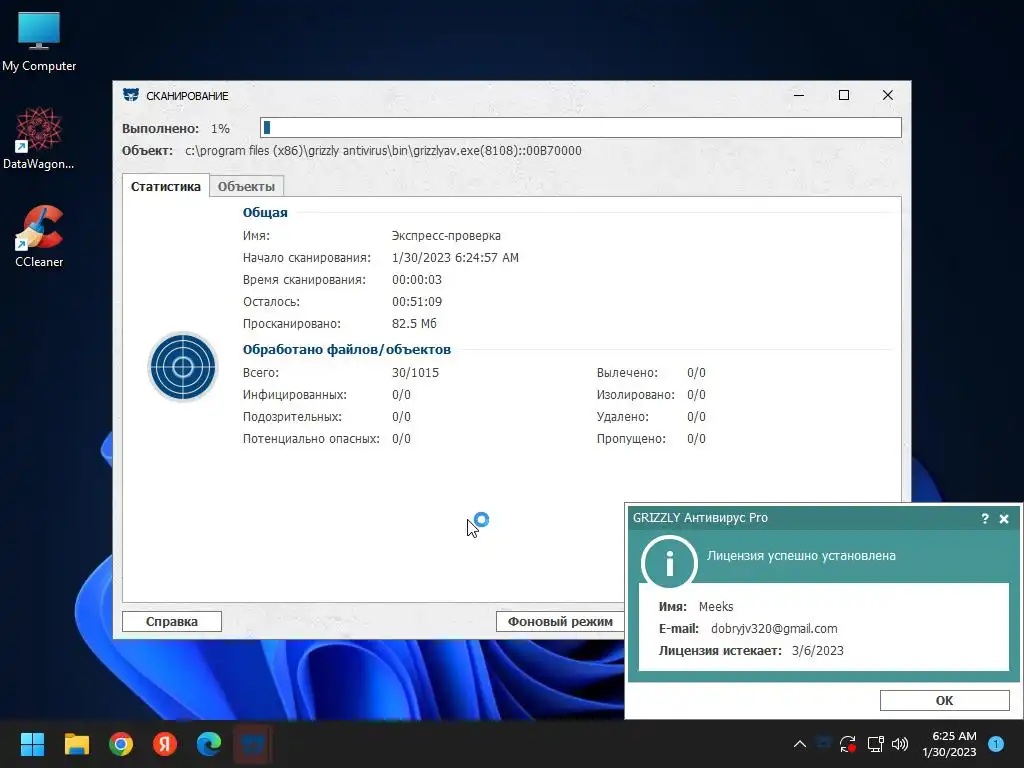Maximize the СКАНИРОВАНИЕ window
Viewport: 1024px width, 768px height.
(844, 95)
